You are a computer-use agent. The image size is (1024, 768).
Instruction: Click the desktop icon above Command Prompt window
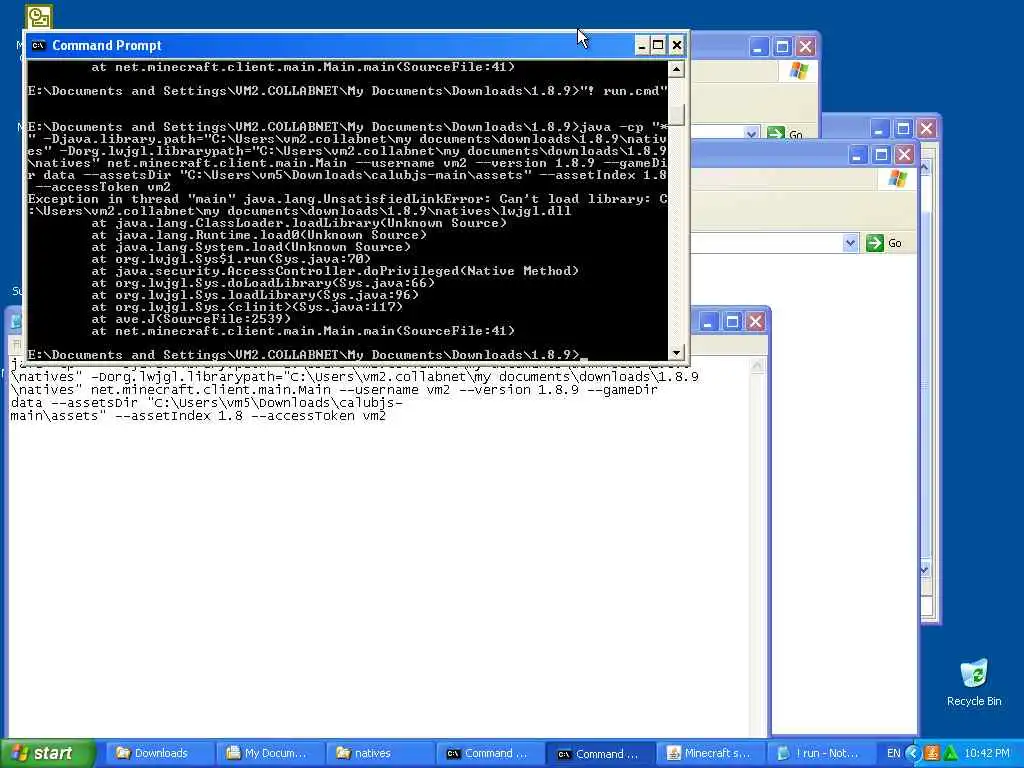(39, 17)
